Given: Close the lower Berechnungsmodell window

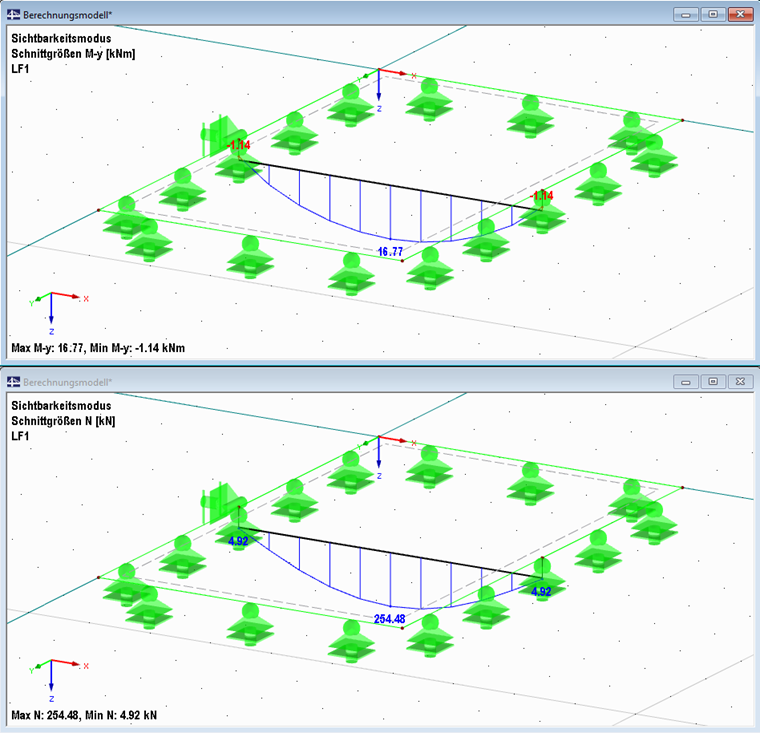Looking at the screenshot, I should pyautogui.click(x=740, y=382).
